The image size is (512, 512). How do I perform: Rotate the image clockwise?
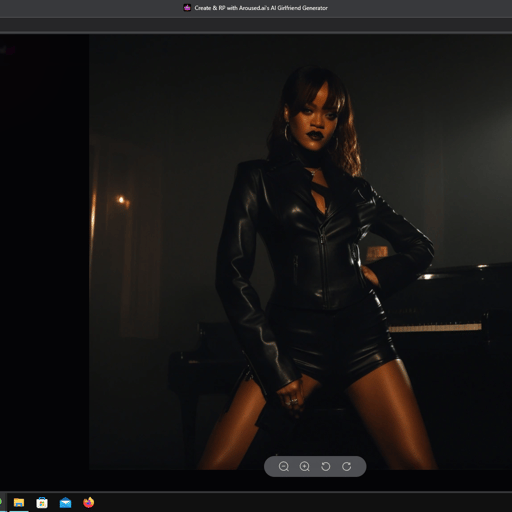(347, 466)
